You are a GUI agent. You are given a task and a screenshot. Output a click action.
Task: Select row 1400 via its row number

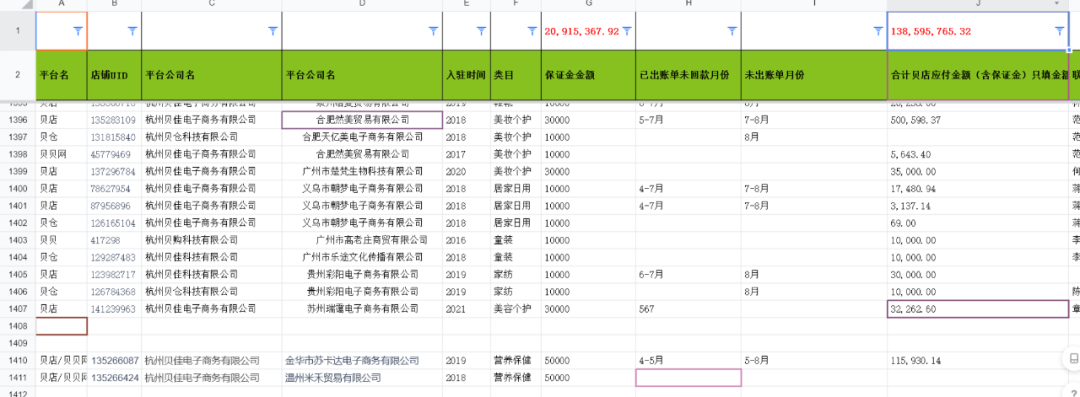click(17, 188)
